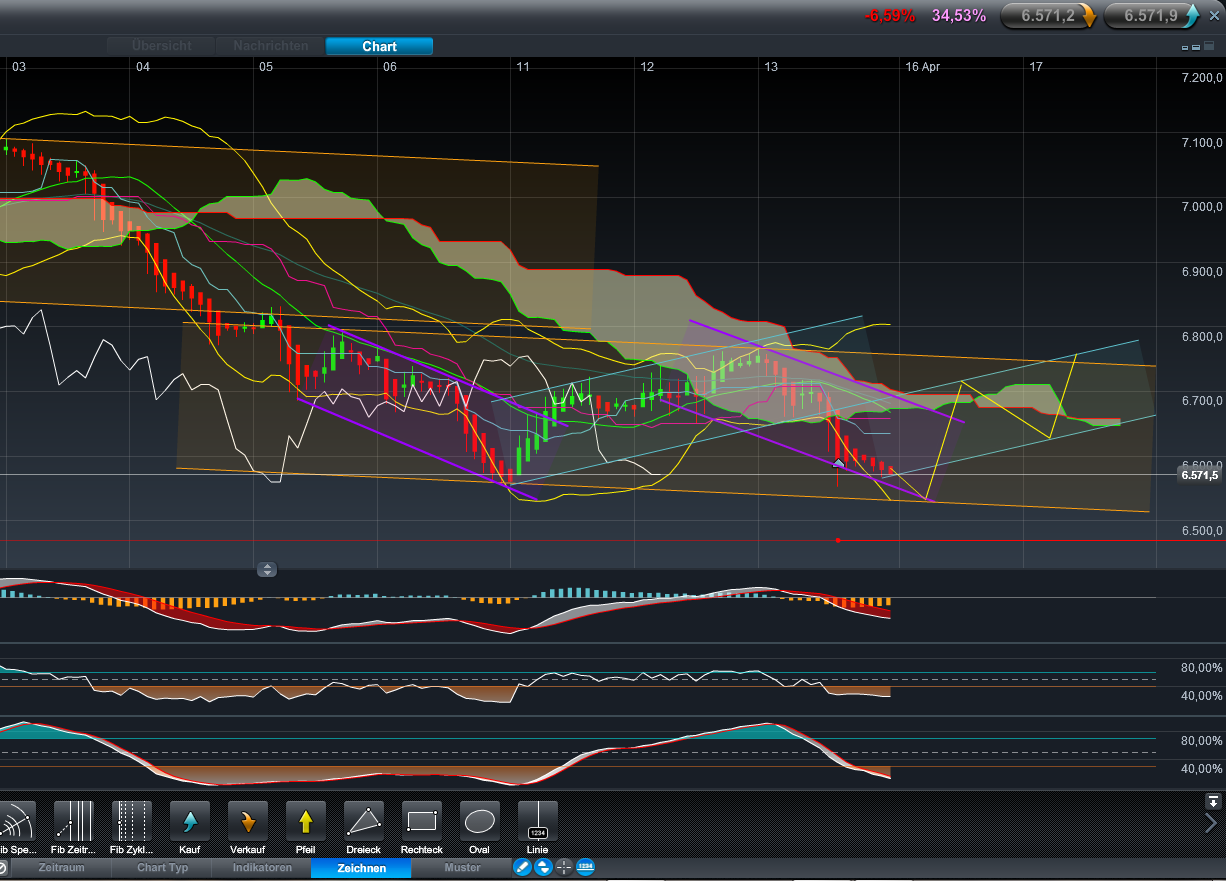
Task: Select the Fib Zeitraum drawing tool
Action: coord(73,822)
